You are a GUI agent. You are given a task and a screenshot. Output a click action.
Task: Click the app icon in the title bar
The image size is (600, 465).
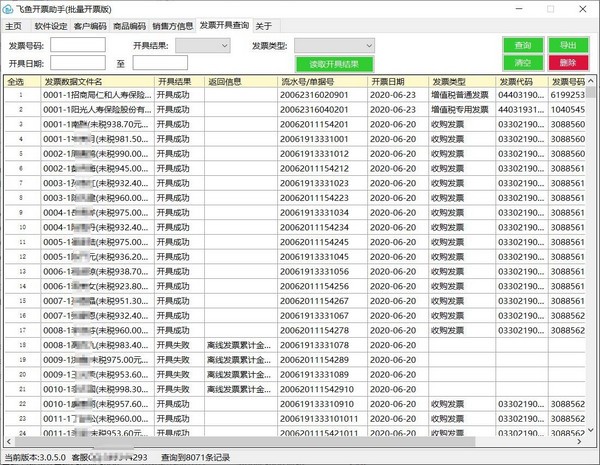click(x=9, y=8)
